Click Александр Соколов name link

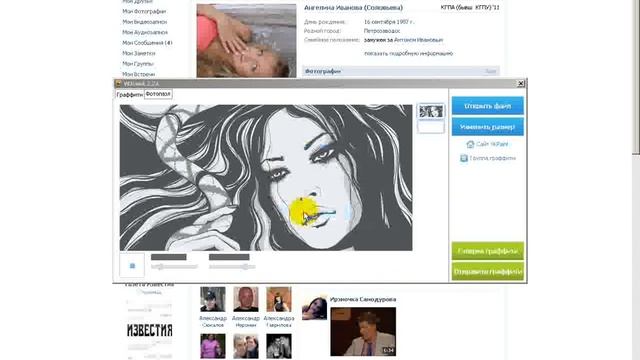213,322
